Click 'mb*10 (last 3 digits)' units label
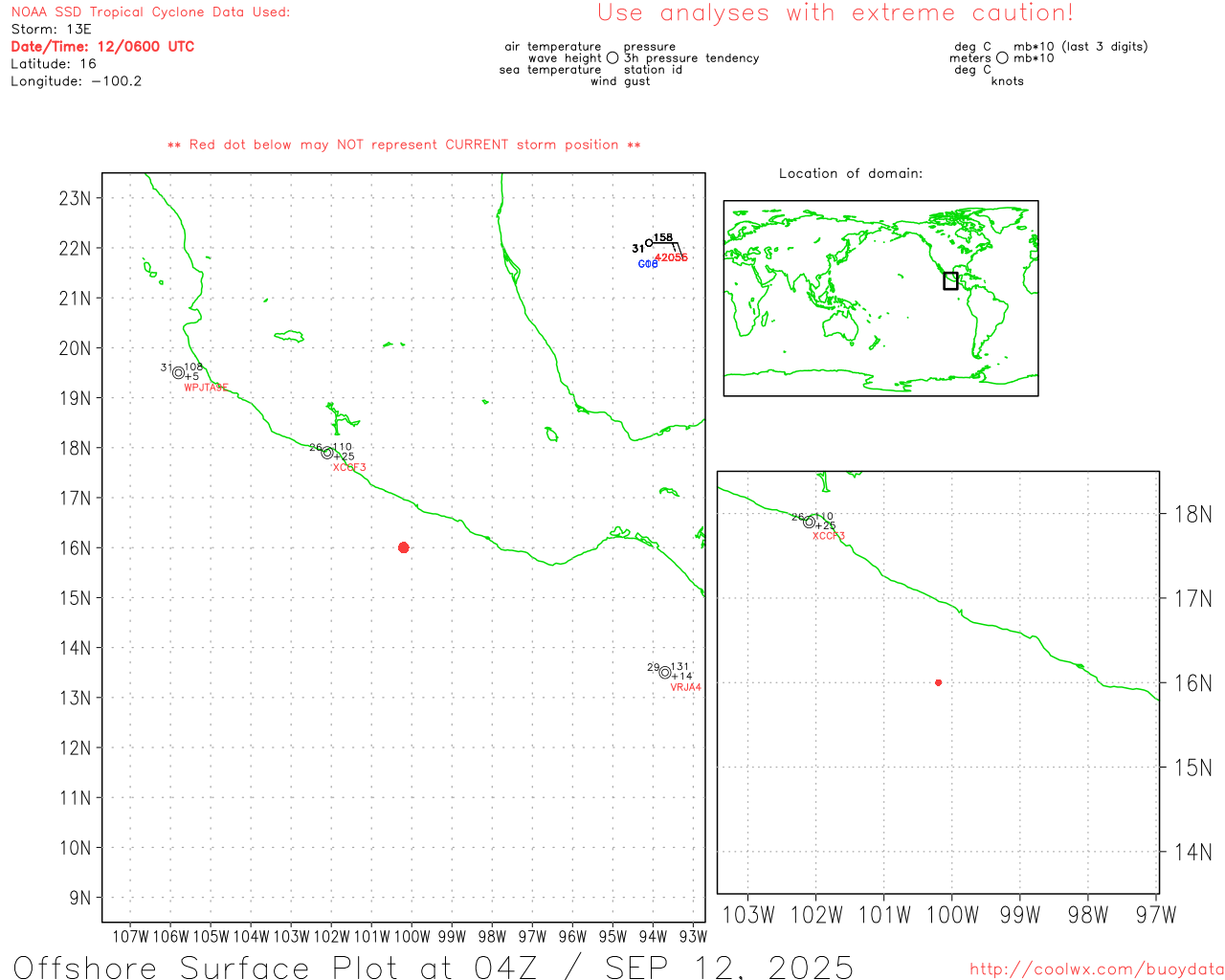 [x=1080, y=47]
